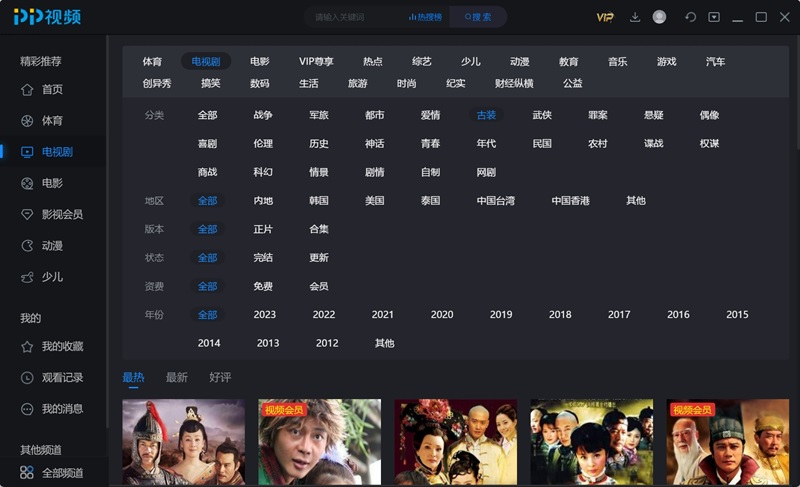This screenshot has width=800, height=487.
Task: Open the VIP membership icon
Action: [x=605, y=17]
